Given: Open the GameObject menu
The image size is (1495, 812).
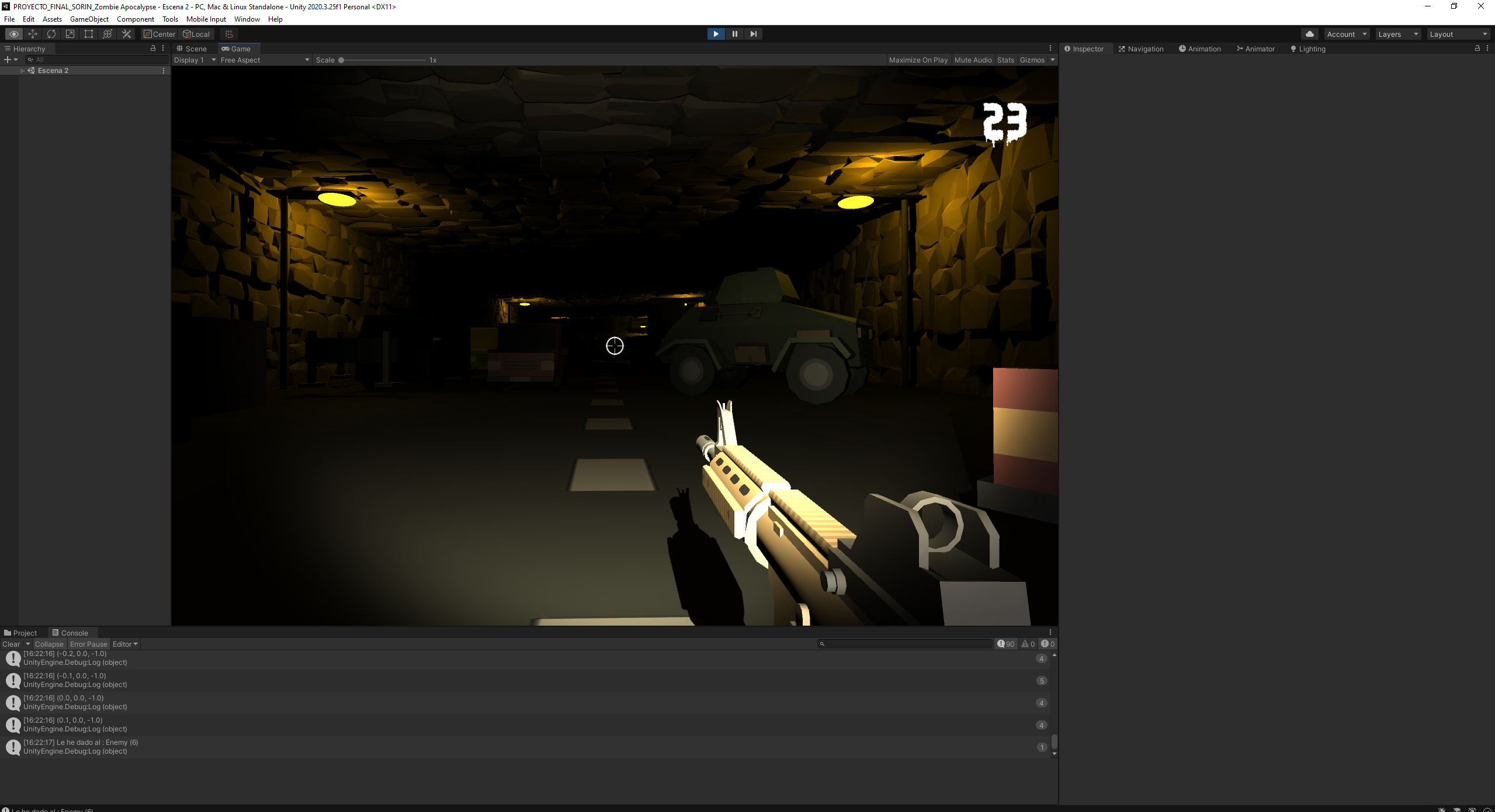Looking at the screenshot, I should click(x=89, y=19).
